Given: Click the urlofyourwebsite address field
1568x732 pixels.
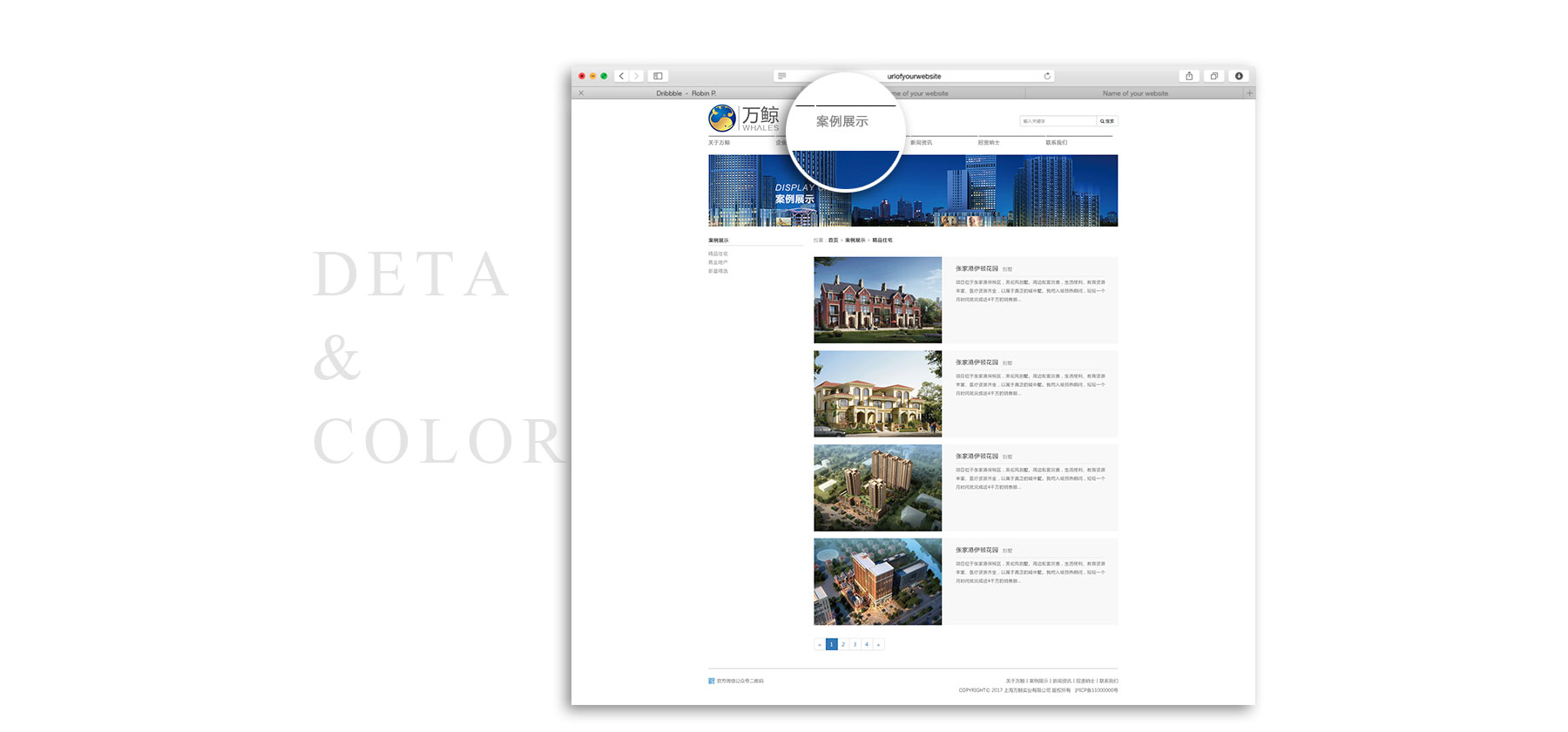Looking at the screenshot, I should tap(914, 76).
